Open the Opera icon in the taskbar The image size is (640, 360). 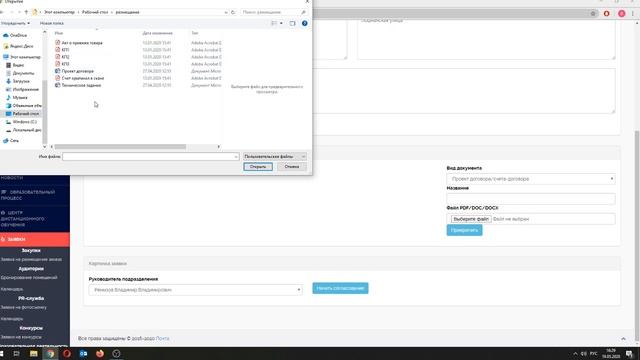coord(67,354)
